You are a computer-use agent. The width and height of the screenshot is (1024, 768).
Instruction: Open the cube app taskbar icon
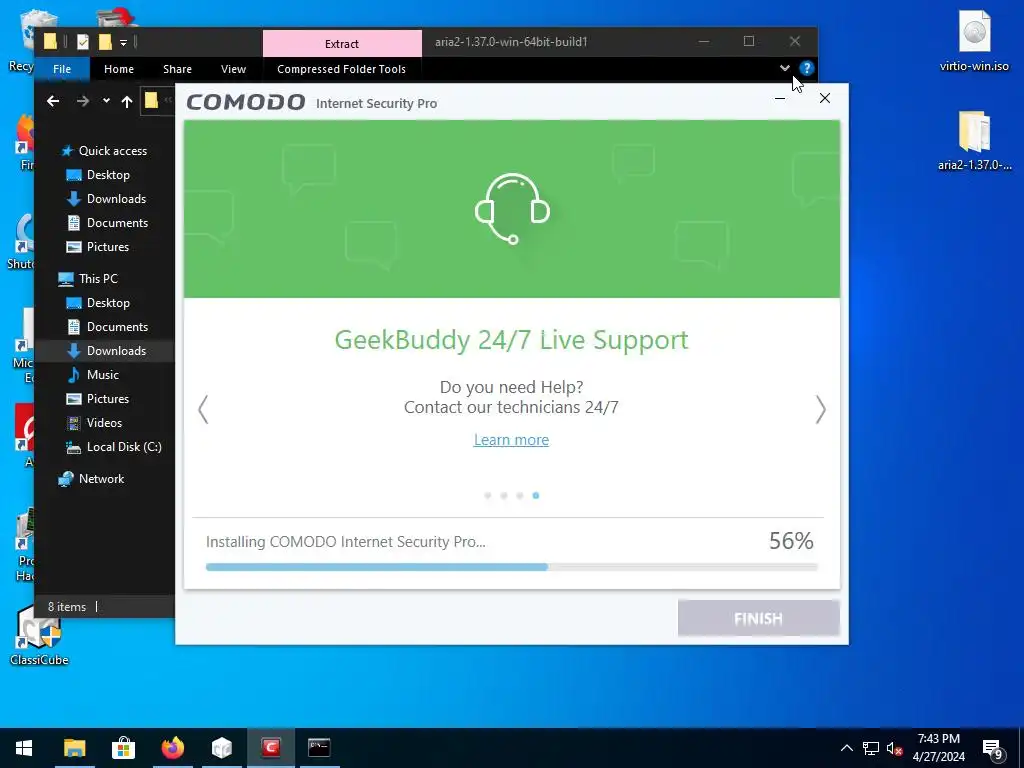(x=222, y=748)
